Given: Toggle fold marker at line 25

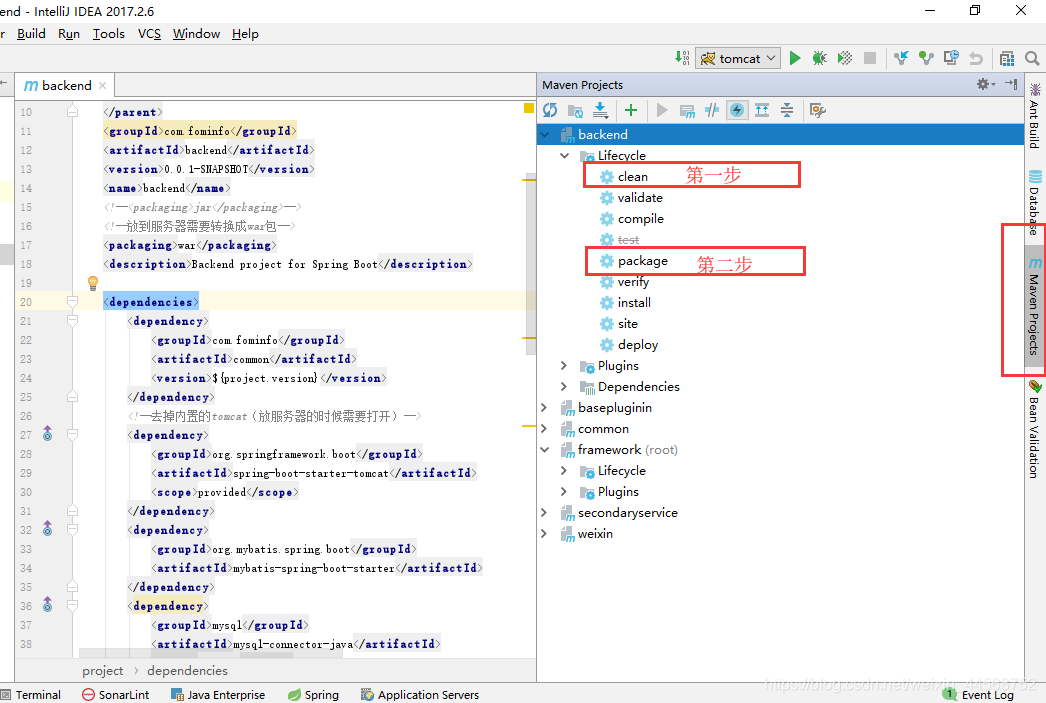Looking at the screenshot, I should pos(72,397).
